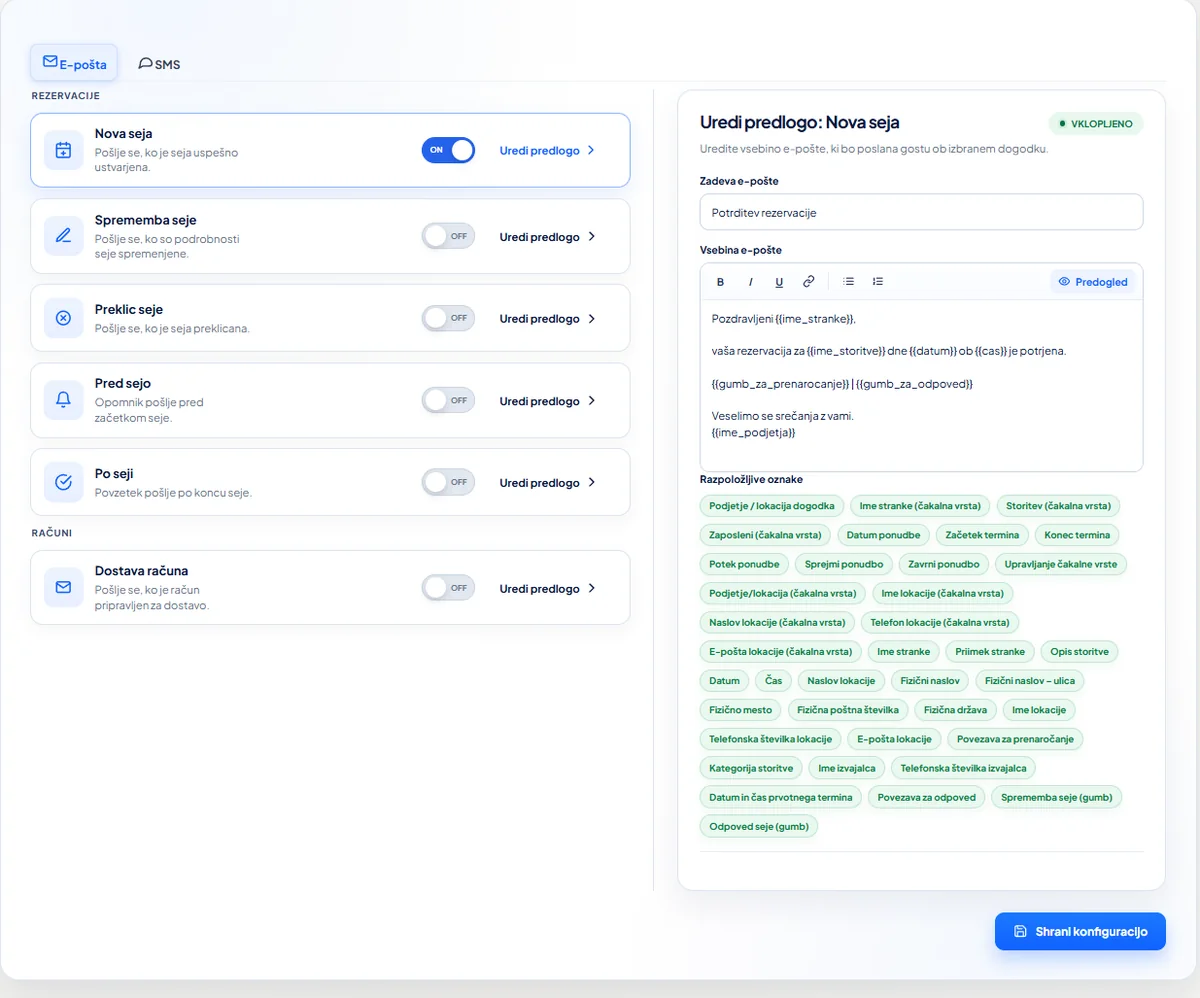
Task: Switch to the E-pošta tab
Action: [x=74, y=63]
